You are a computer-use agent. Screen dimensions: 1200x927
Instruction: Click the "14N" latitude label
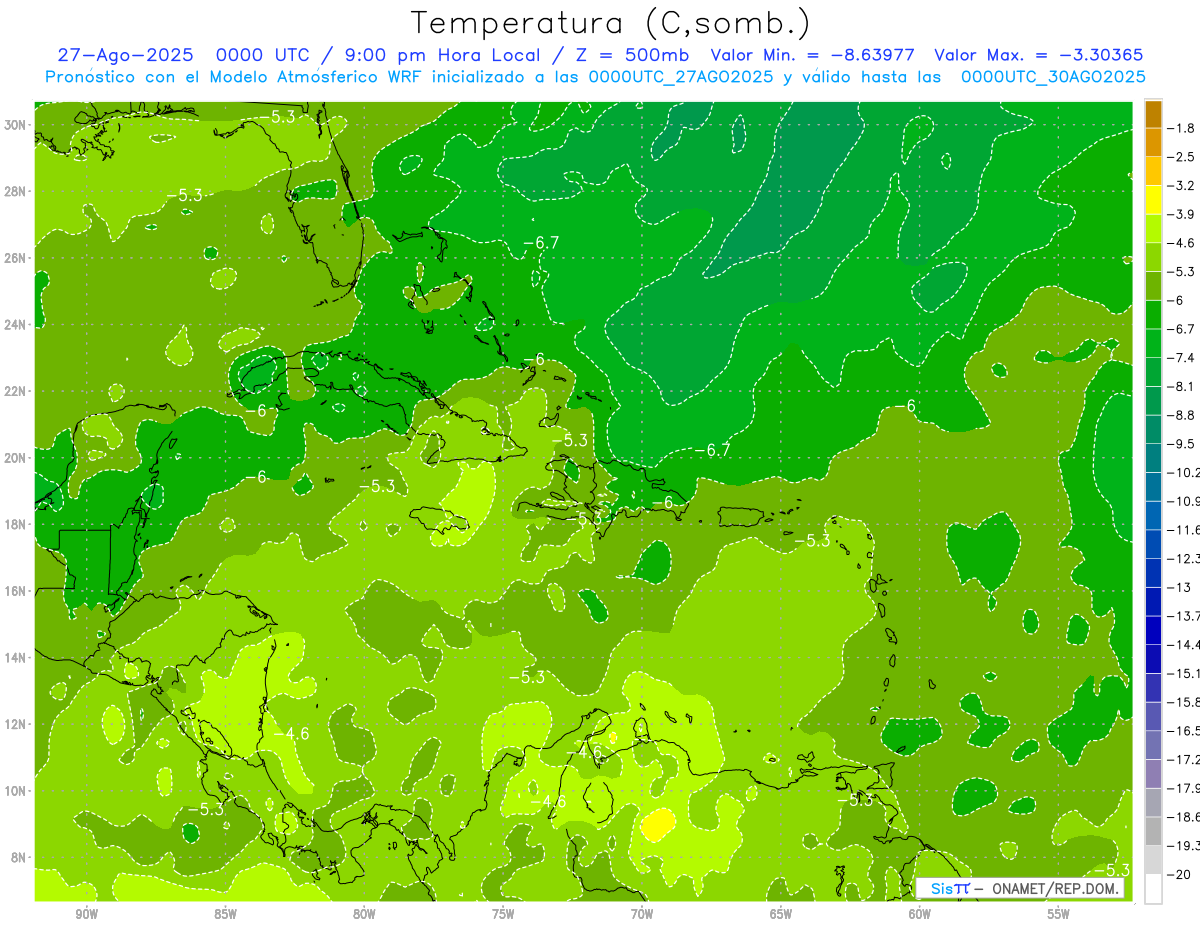[17, 657]
